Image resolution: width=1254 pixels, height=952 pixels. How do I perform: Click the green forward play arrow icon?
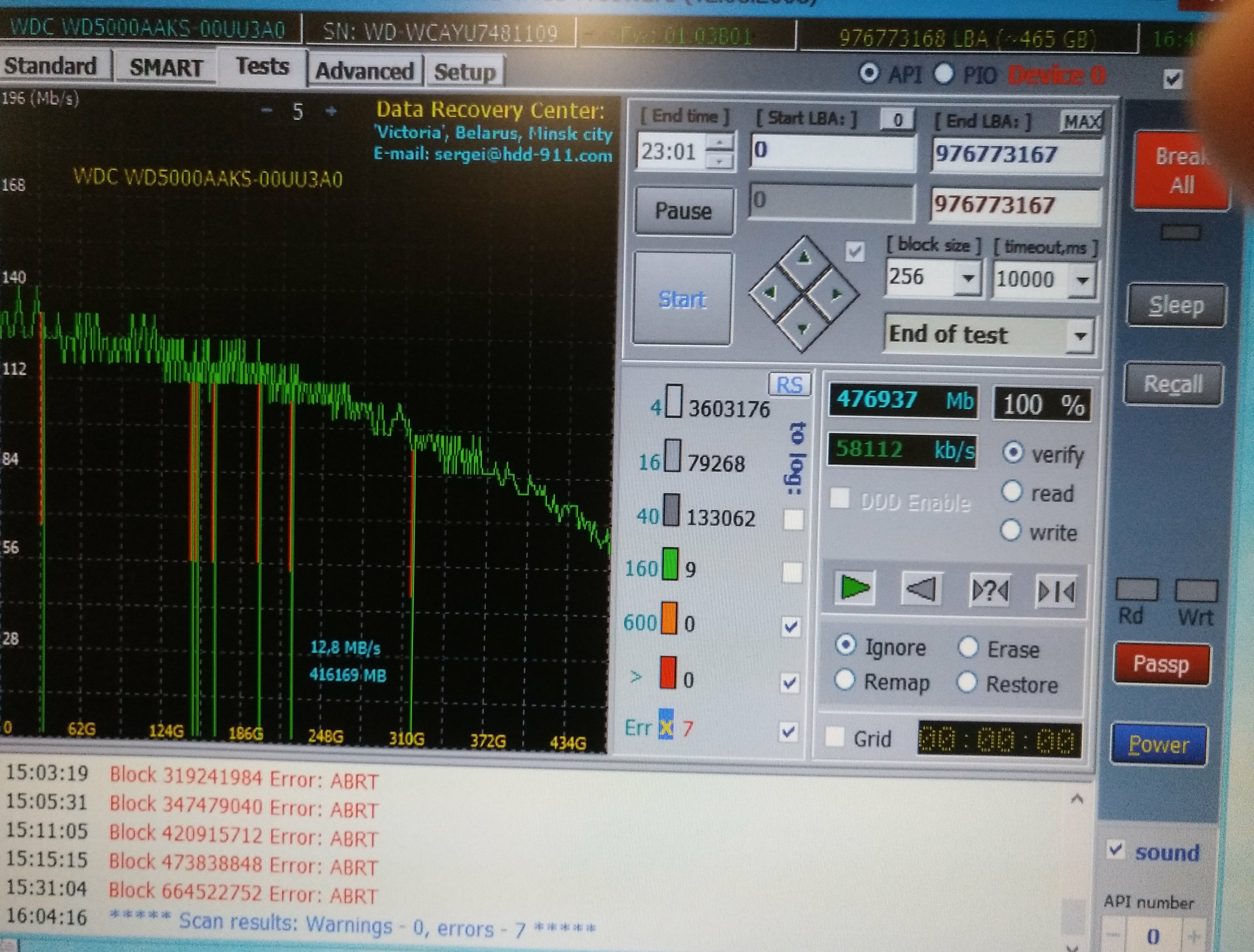[854, 588]
